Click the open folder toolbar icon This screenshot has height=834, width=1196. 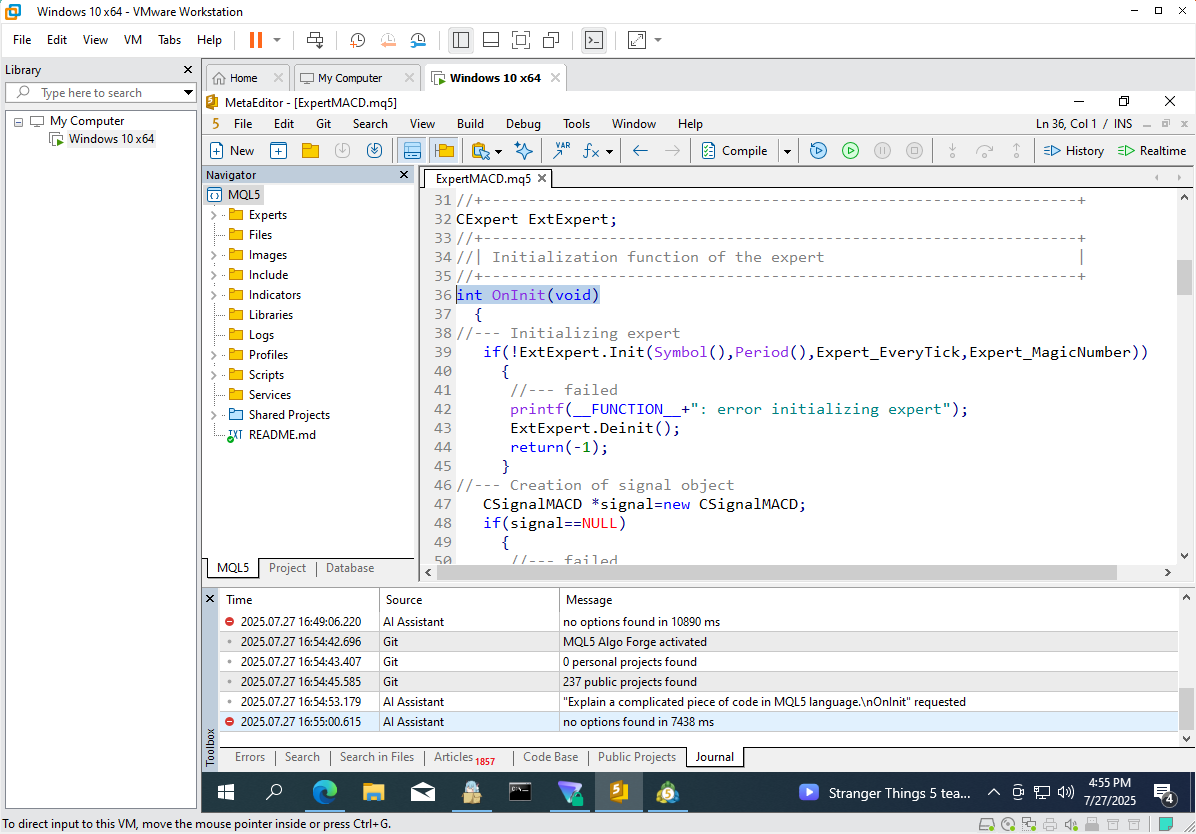(x=310, y=150)
